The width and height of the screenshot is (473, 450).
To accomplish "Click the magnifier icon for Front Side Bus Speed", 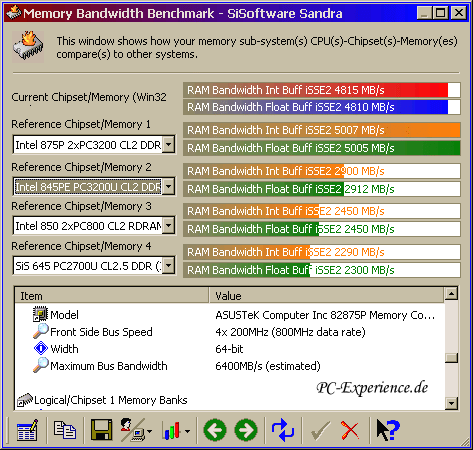I will tap(40, 331).
